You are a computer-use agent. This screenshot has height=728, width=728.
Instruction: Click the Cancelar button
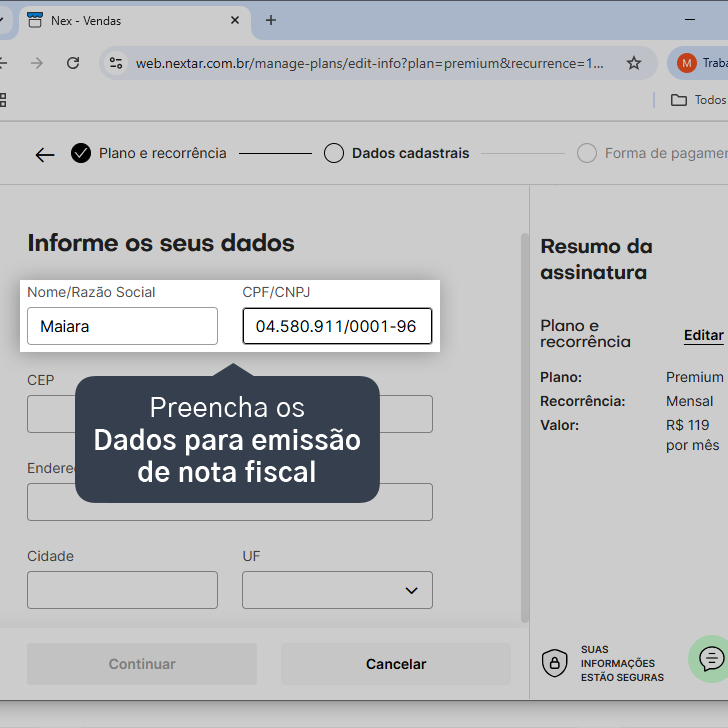point(396,664)
